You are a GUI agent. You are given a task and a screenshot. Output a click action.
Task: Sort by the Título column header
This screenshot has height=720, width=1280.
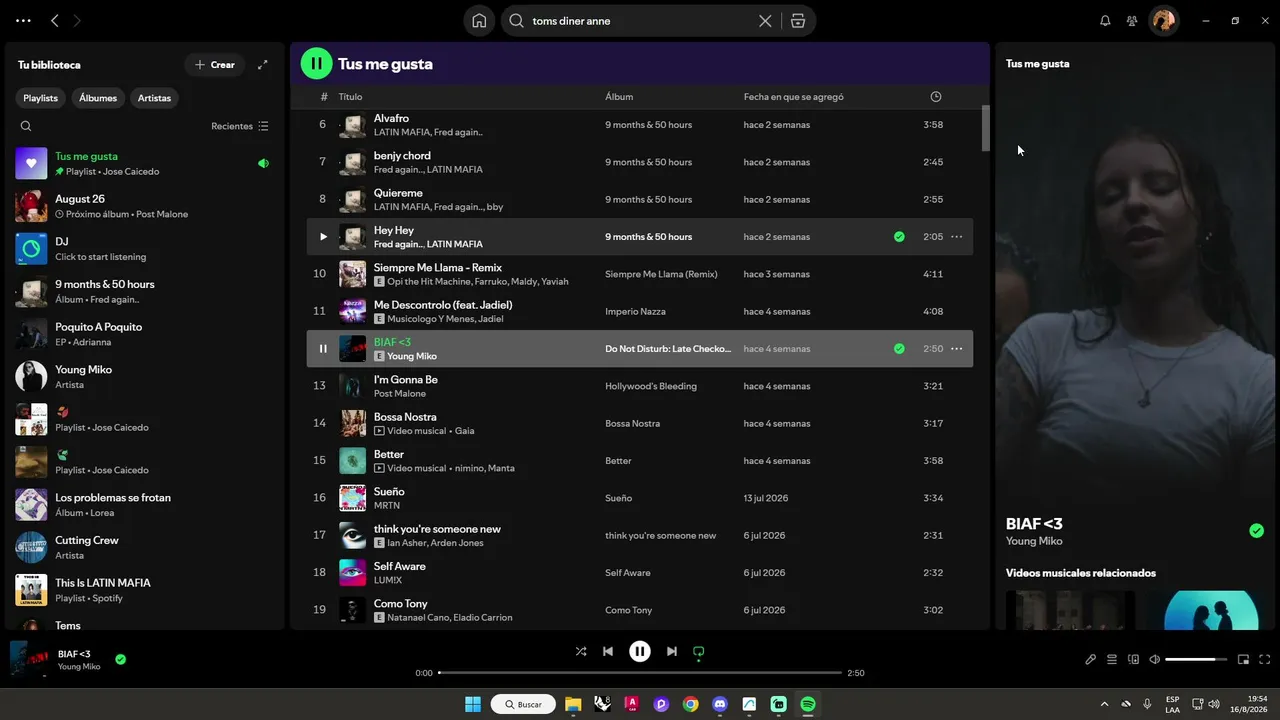pos(350,97)
